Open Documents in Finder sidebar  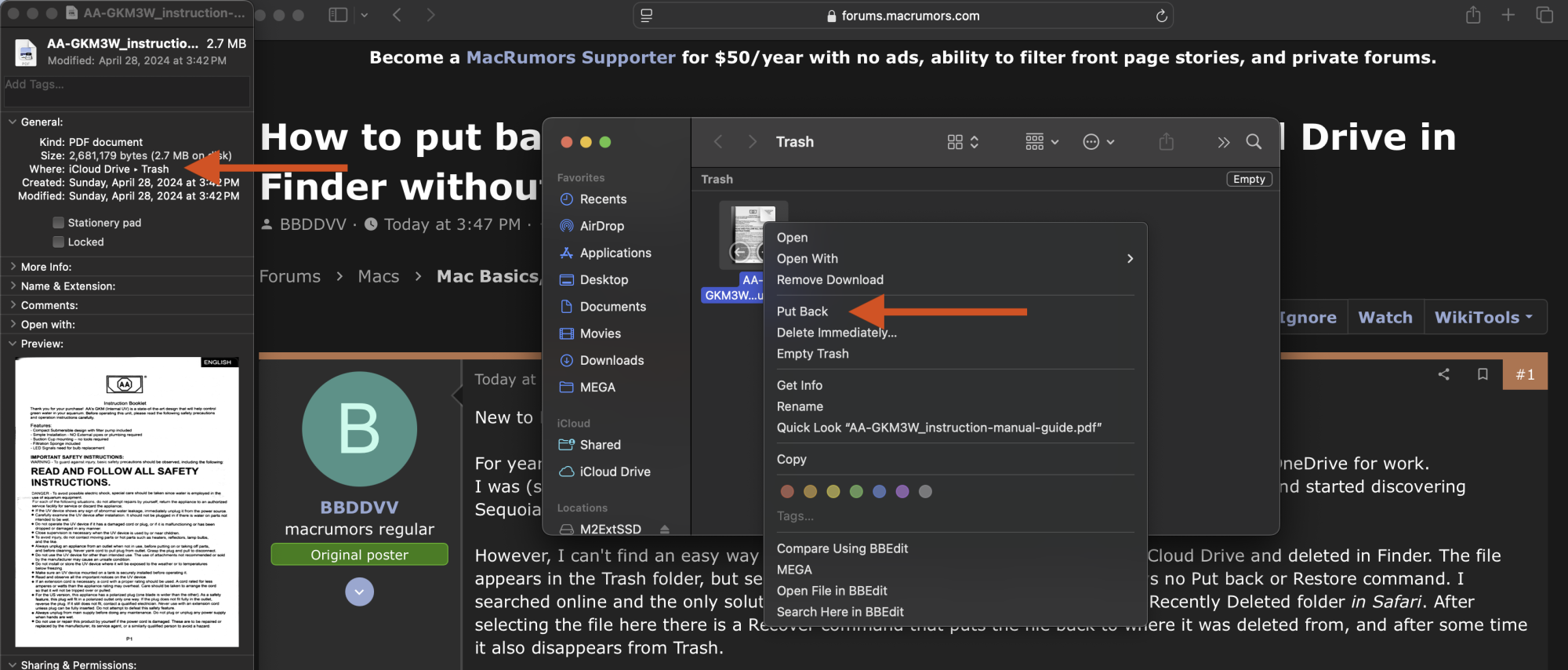point(612,307)
